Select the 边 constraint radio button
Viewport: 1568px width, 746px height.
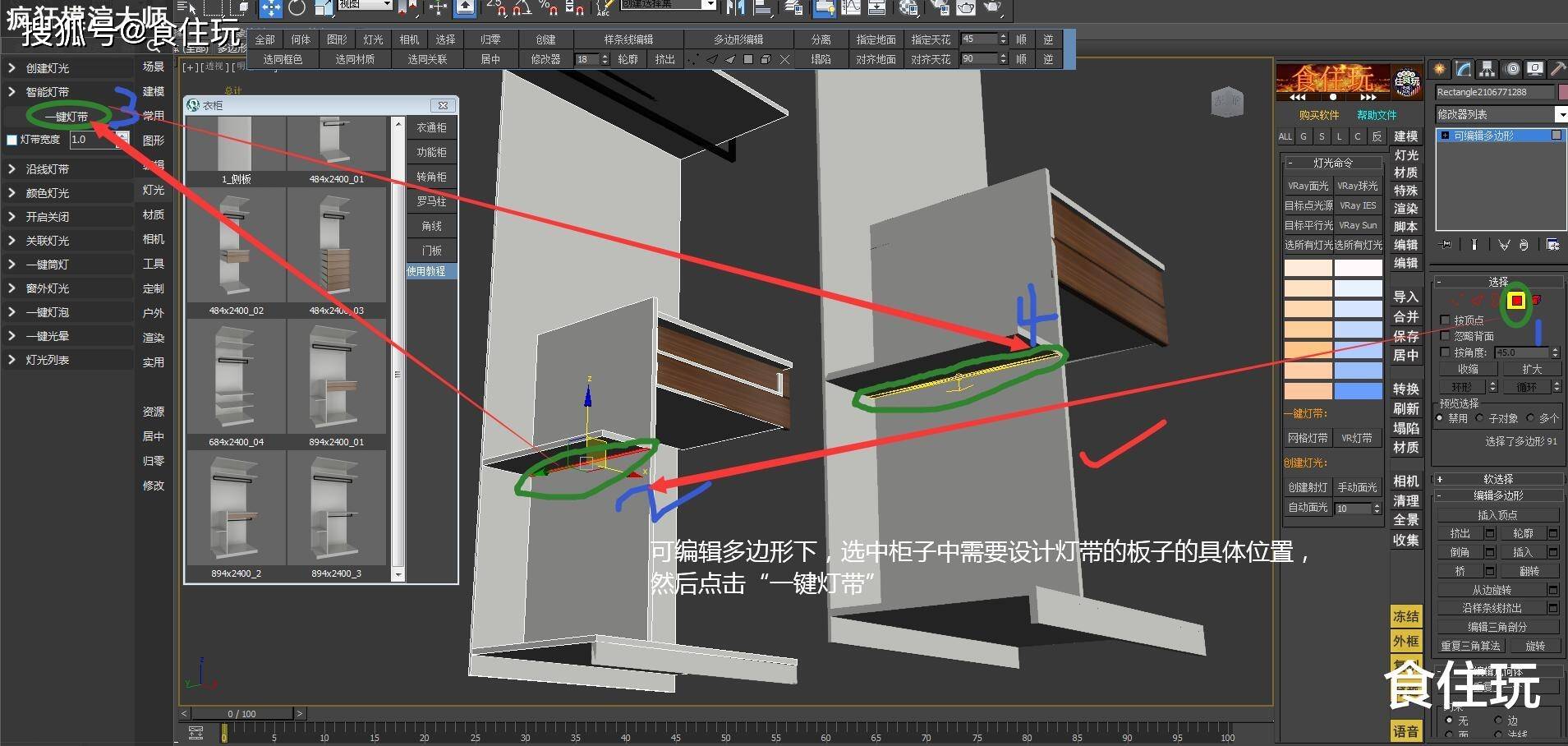click(x=1498, y=721)
